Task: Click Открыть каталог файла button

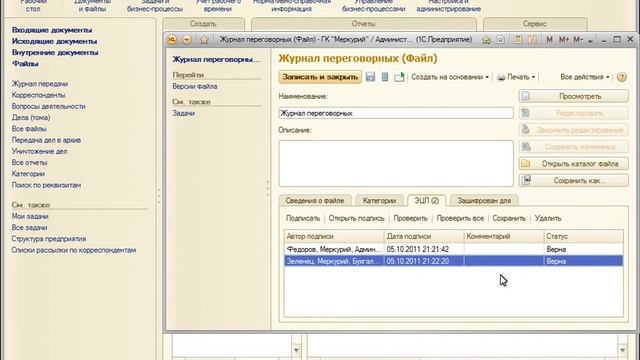Action: 573,164
